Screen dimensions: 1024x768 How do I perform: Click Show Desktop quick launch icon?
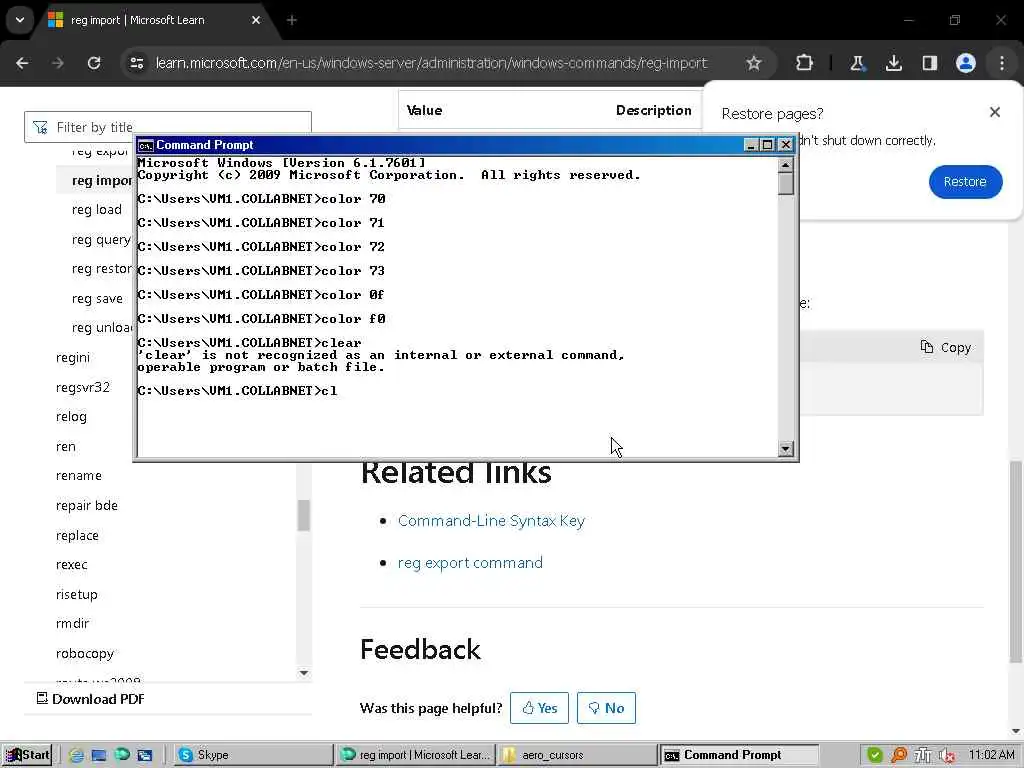(99, 755)
